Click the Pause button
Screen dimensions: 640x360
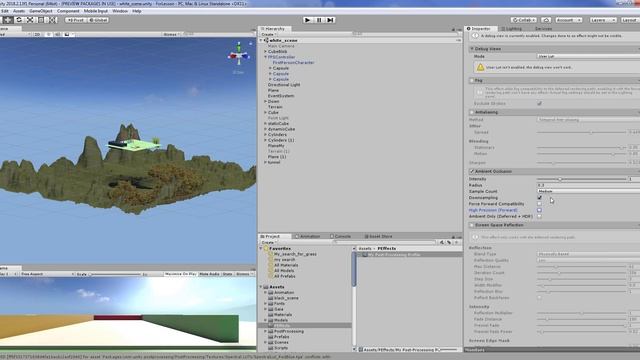click(319, 20)
